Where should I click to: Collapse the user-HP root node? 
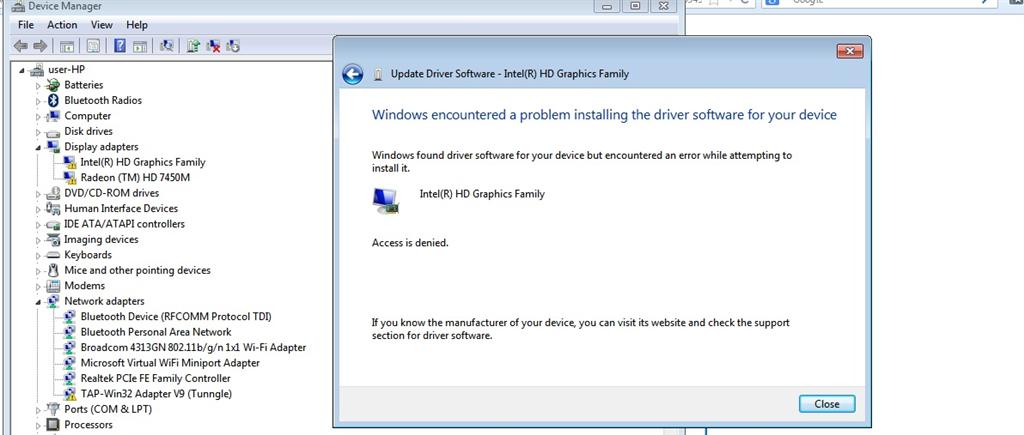point(22,70)
